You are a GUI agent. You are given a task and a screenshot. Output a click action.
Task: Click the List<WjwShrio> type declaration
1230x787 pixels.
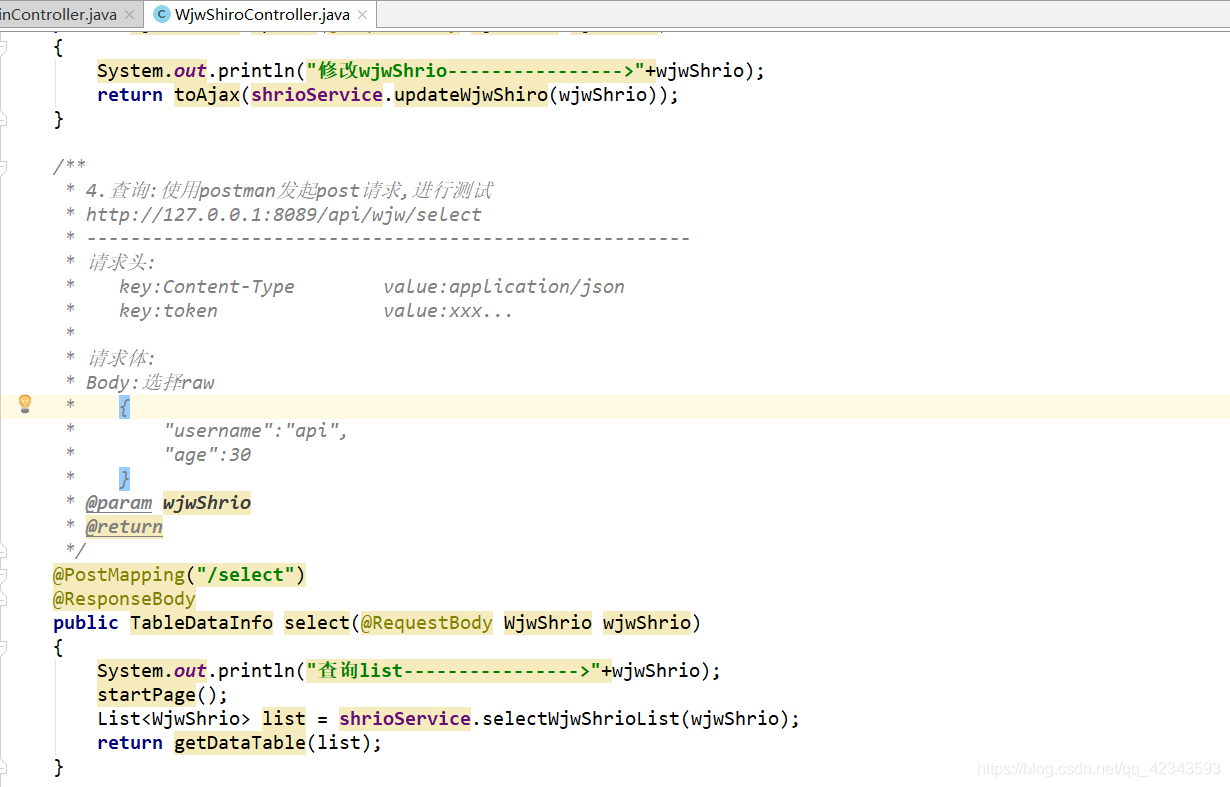(x=174, y=719)
